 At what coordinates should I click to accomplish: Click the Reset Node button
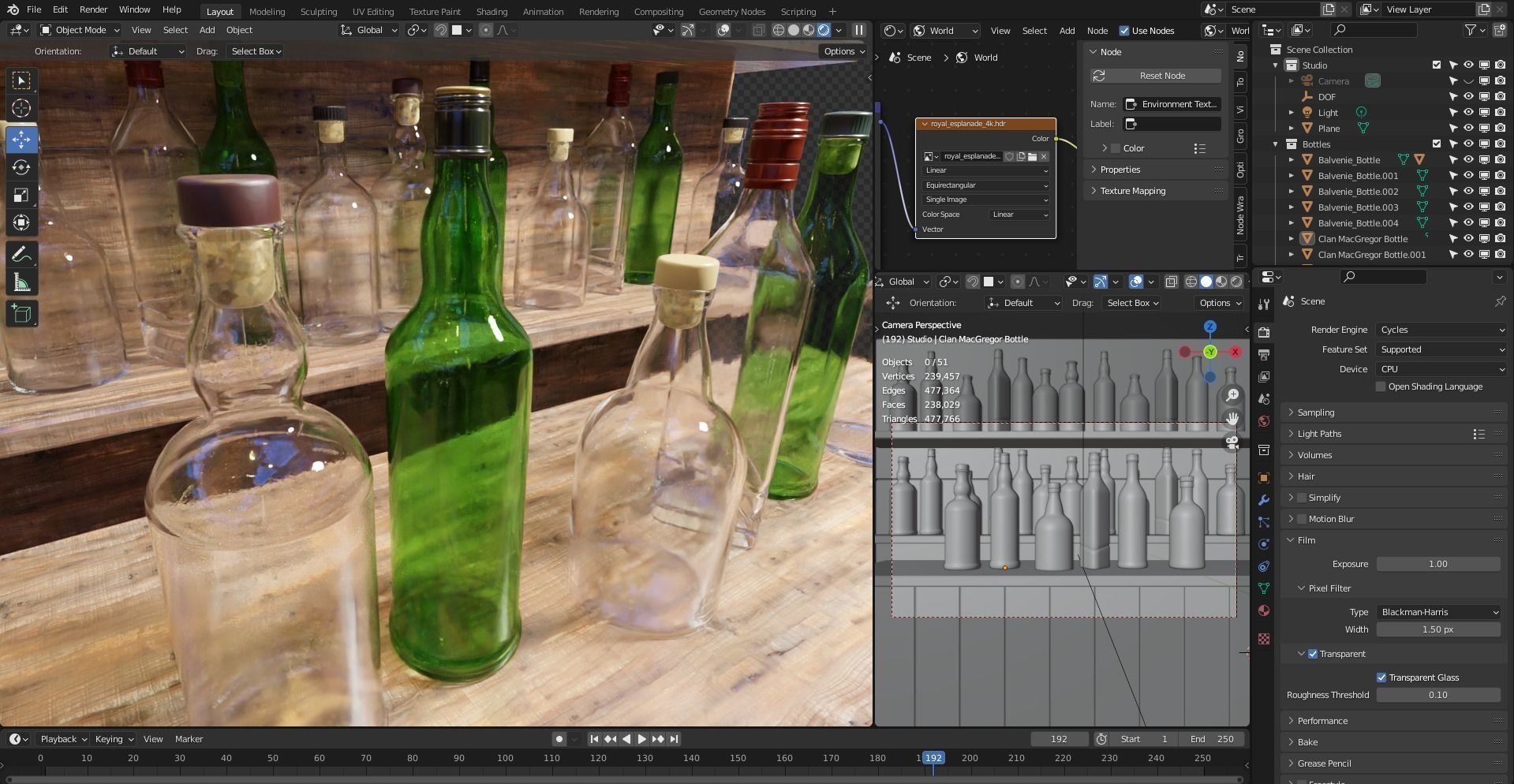pyautogui.click(x=1156, y=76)
